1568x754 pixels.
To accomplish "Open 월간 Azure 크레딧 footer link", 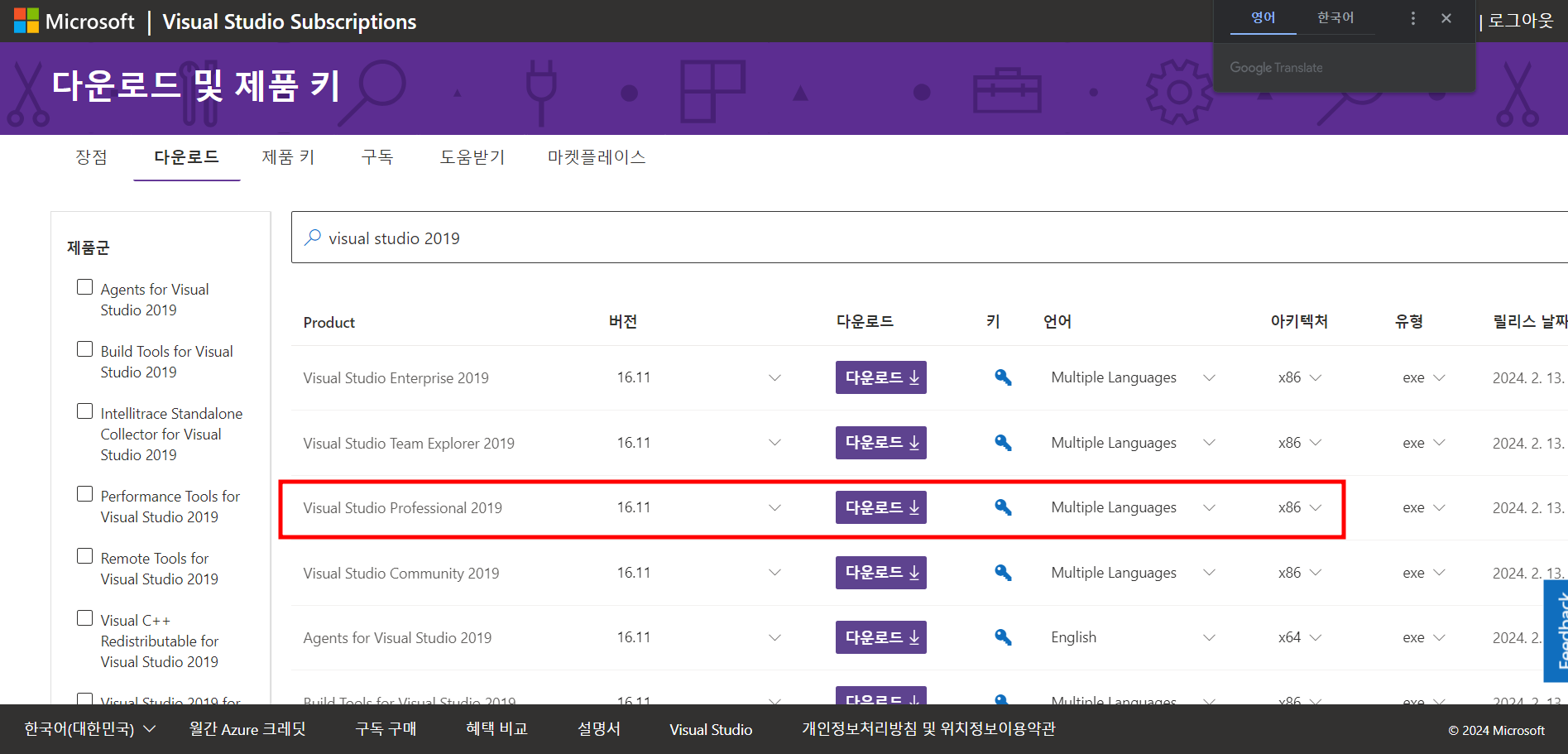I will pos(247,729).
